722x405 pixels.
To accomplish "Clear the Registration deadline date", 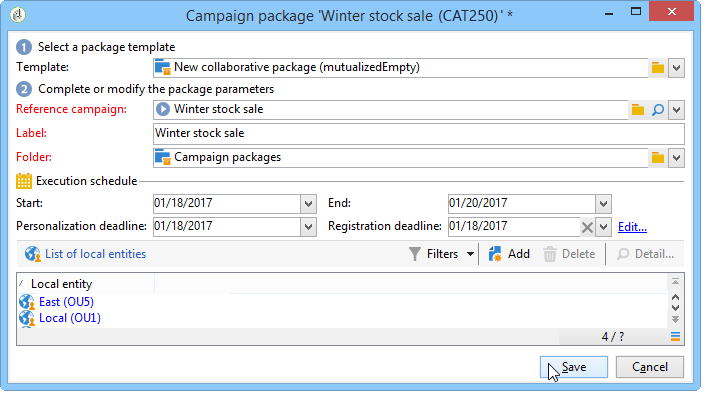I will 587,227.
